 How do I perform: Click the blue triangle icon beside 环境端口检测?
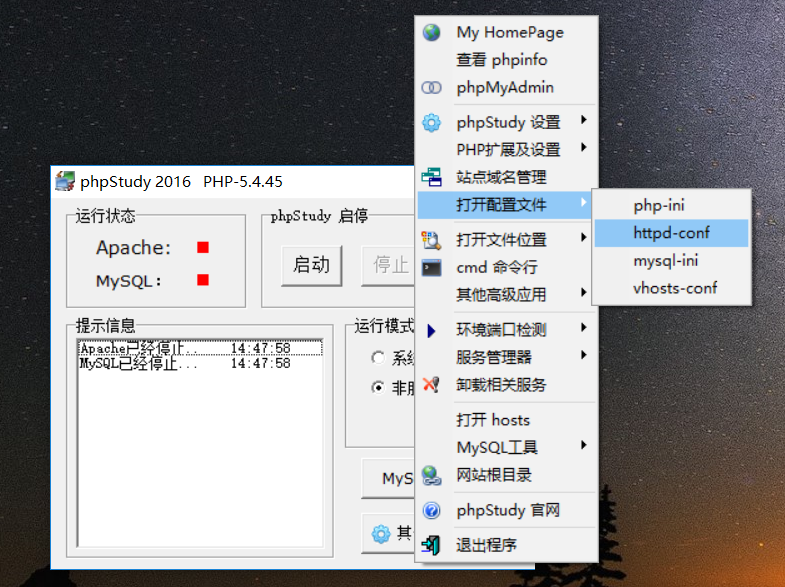pyautogui.click(x=431, y=330)
